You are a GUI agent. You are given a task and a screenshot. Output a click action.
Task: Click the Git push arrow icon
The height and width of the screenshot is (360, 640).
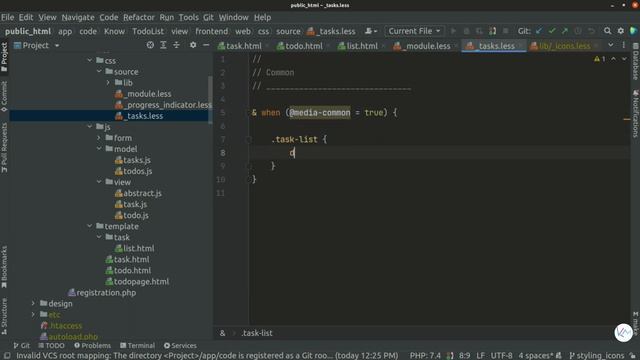click(x=565, y=31)
